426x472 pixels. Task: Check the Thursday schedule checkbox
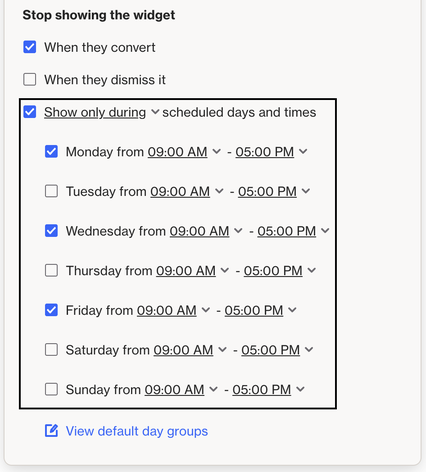pyautogui.click(x=51, y=270)
